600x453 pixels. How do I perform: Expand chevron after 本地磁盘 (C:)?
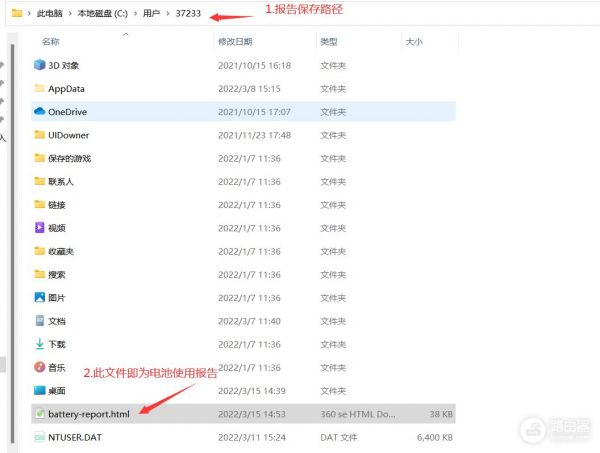pyautogui.click(x=135, y=13)
